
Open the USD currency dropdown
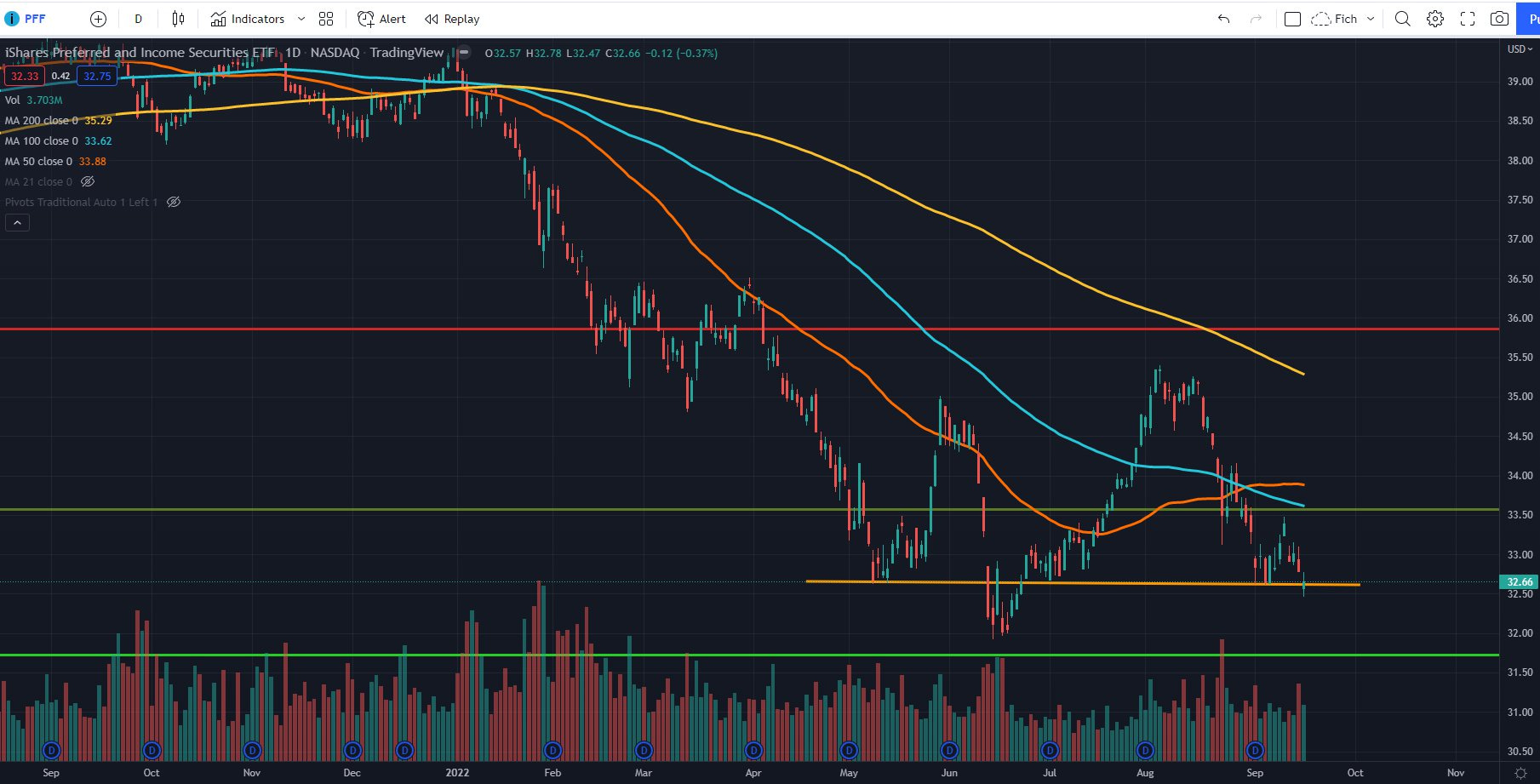point(1520,49)
